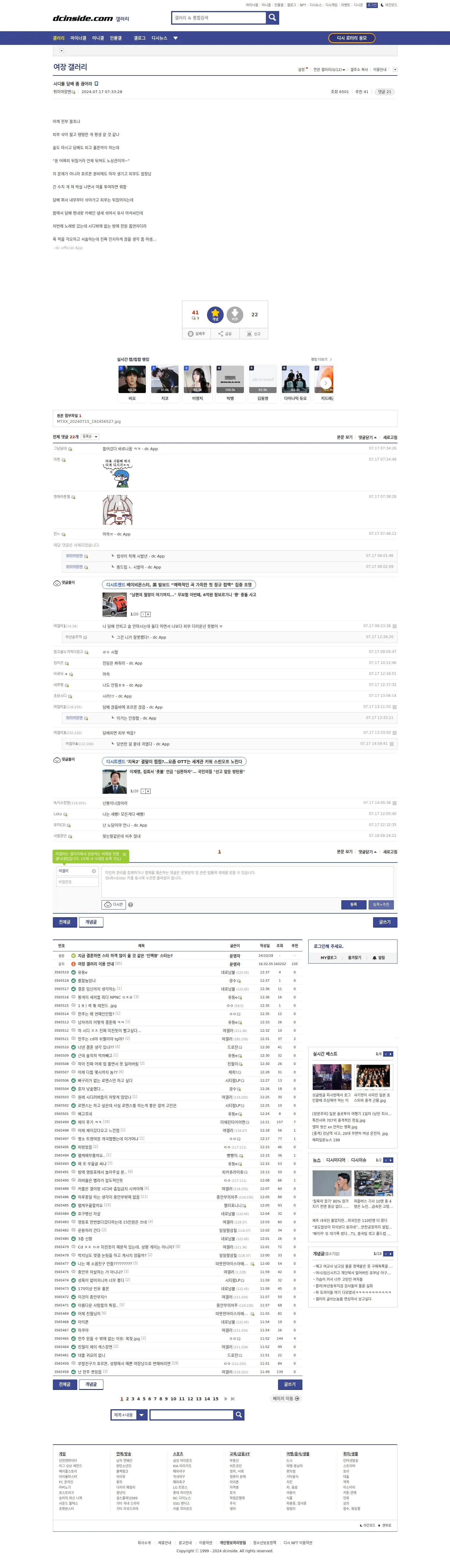Open the 디시뉴스 nav item
This screenshot has height=1568, width=450.
click(159, 38)
